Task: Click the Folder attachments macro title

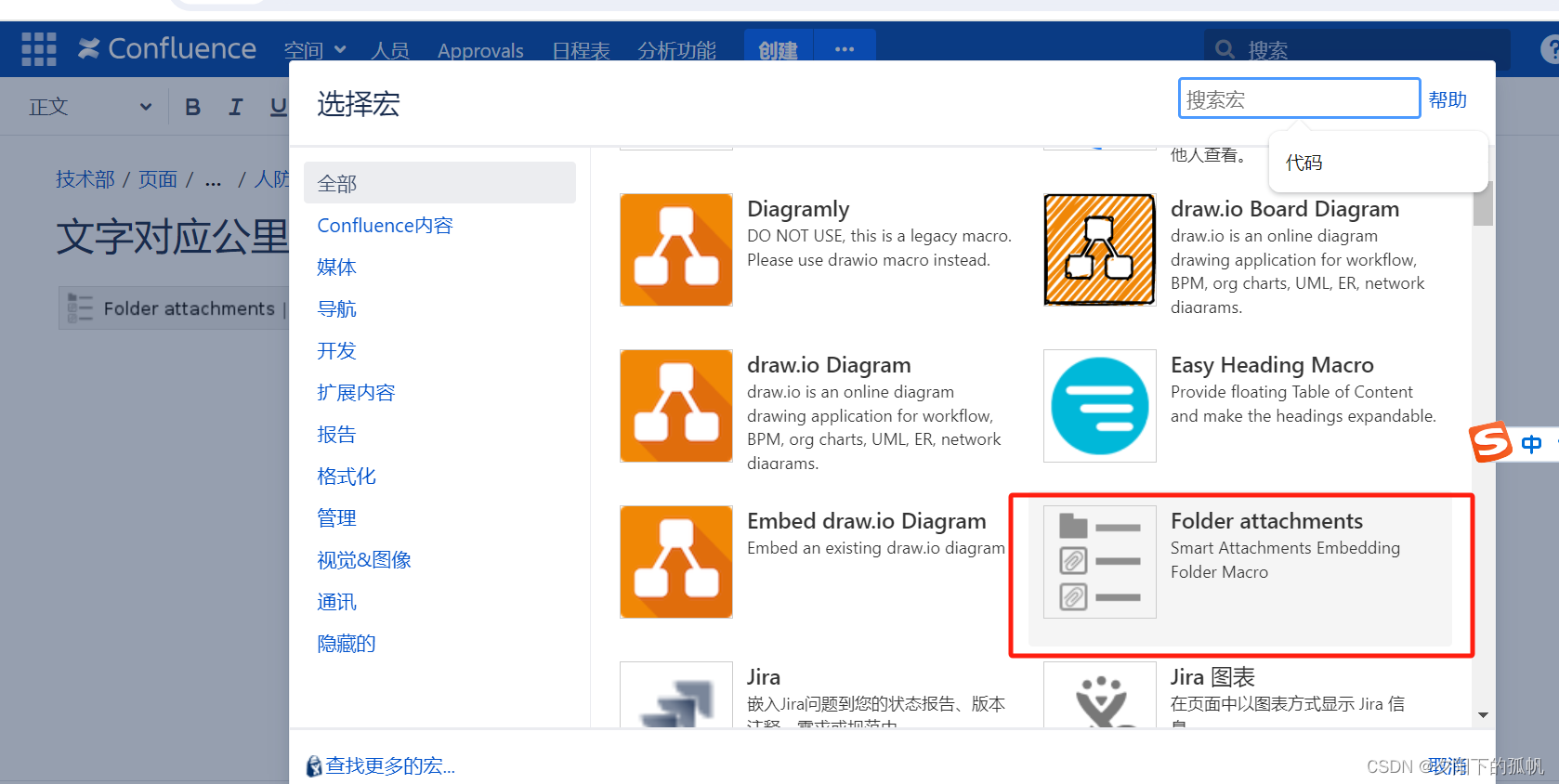Action: (1266, 521)
